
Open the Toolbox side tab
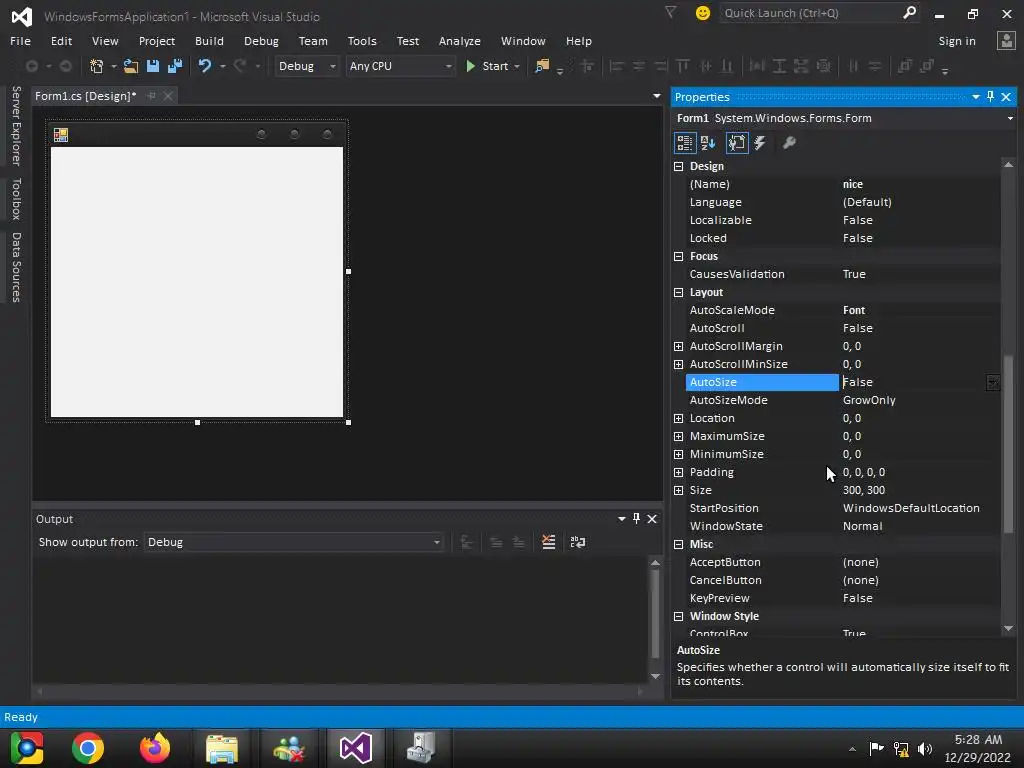[x=16, y=199]
